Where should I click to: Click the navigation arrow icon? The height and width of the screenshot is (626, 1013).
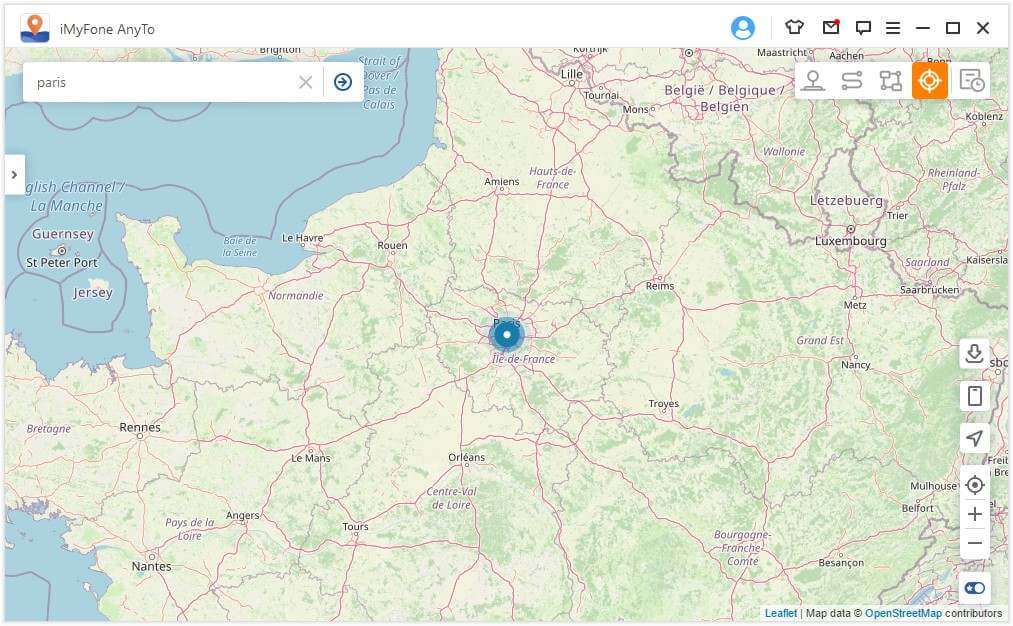coord(974,438)
